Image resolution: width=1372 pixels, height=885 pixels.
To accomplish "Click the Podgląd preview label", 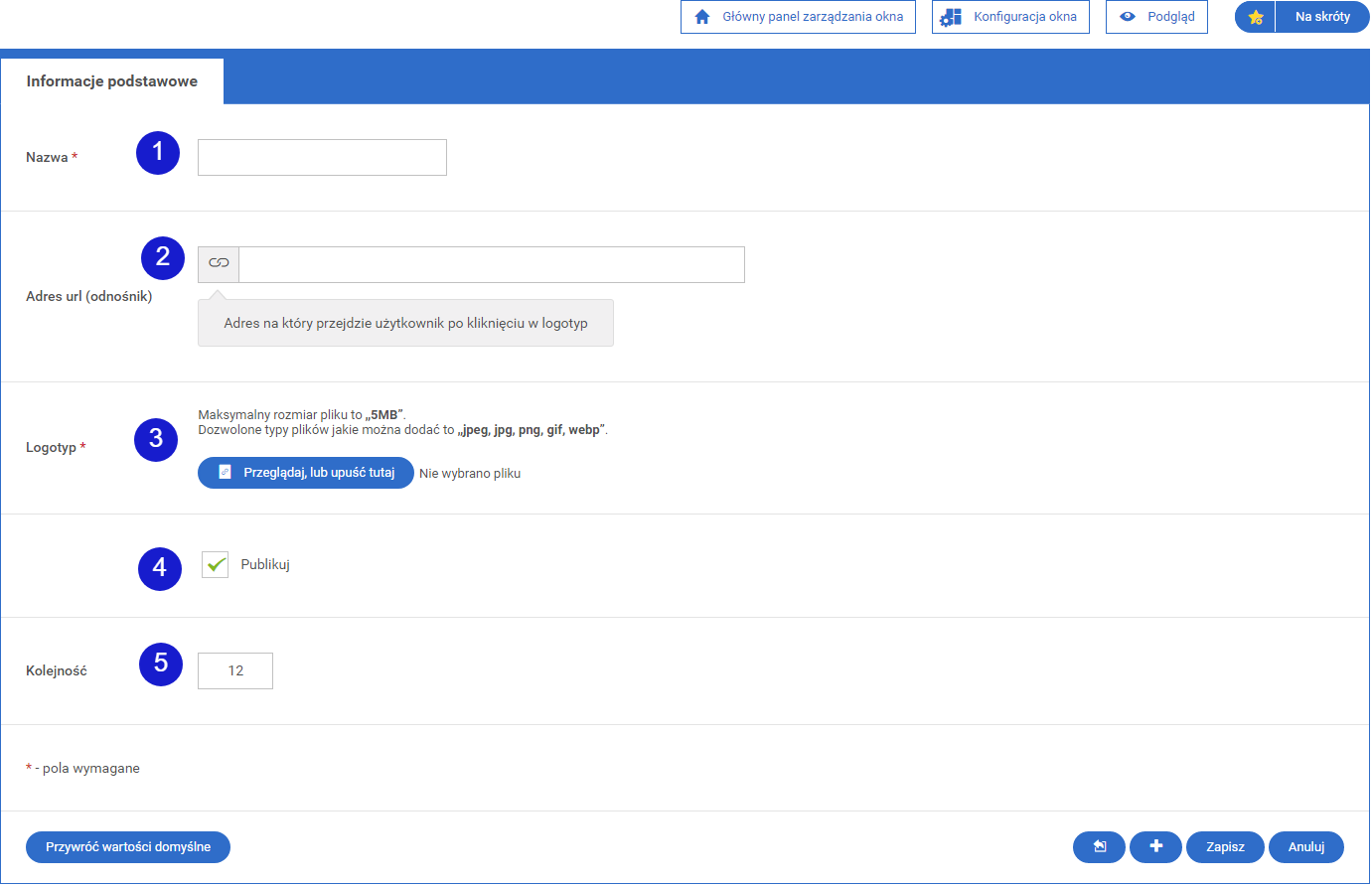I will point(1170,17).
